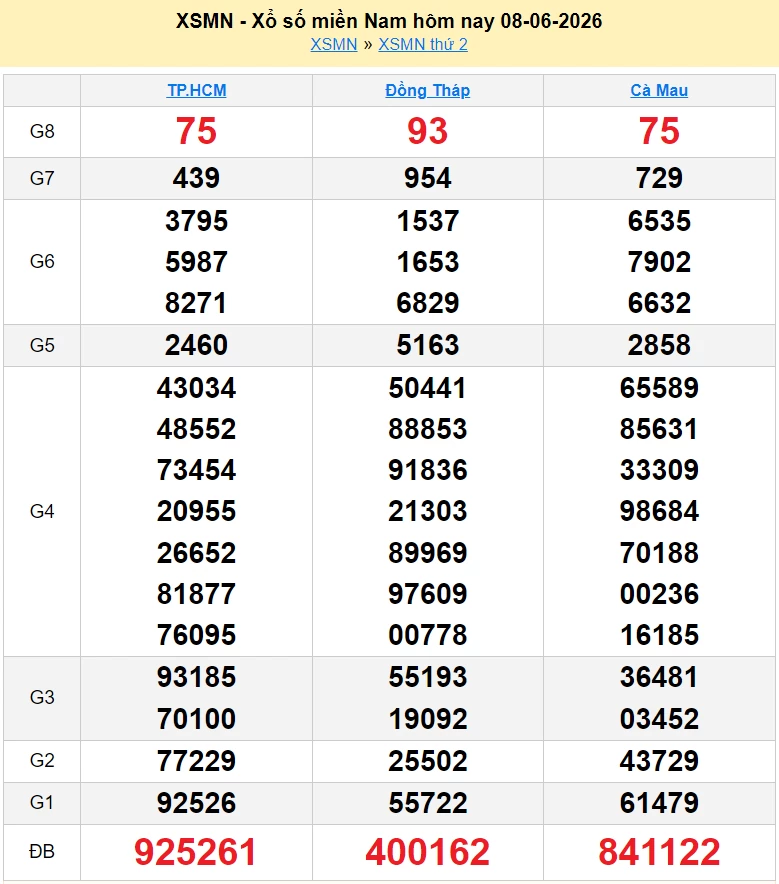Open the XSMN thứ 2 link
Image resolution: width=779 pixels, height=884 pixels.
point(423,45)
